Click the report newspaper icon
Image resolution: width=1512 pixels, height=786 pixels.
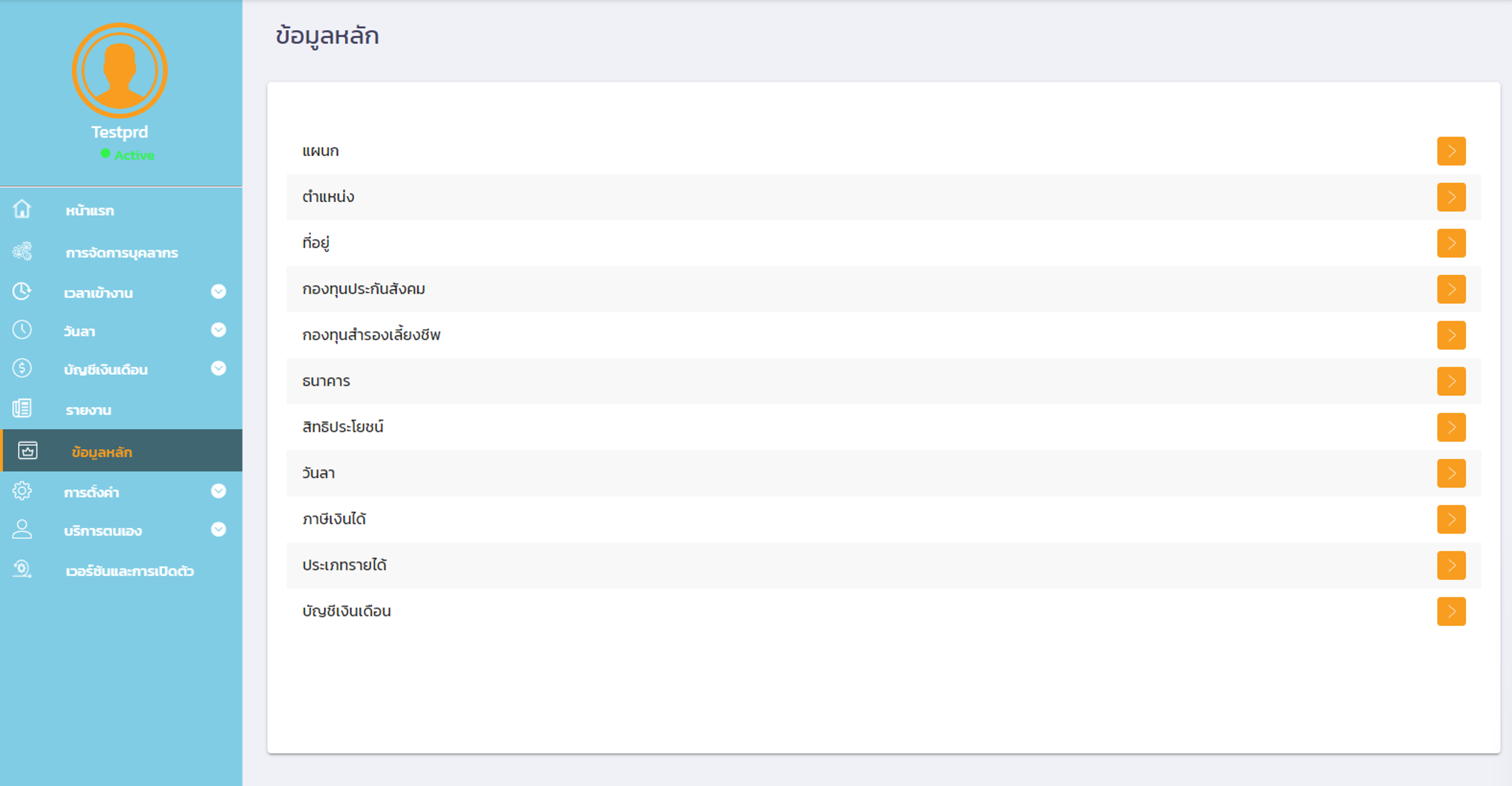(22, 408)
